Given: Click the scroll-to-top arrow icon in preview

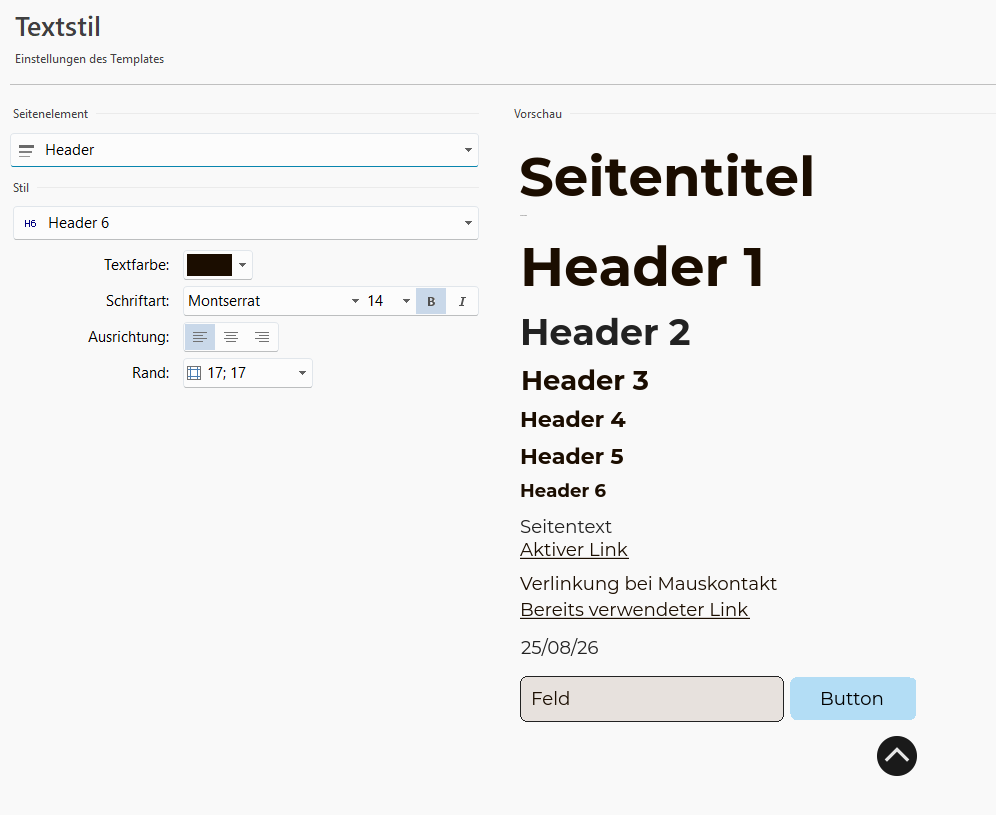Looking at the screenshot, I should (896, 756).
